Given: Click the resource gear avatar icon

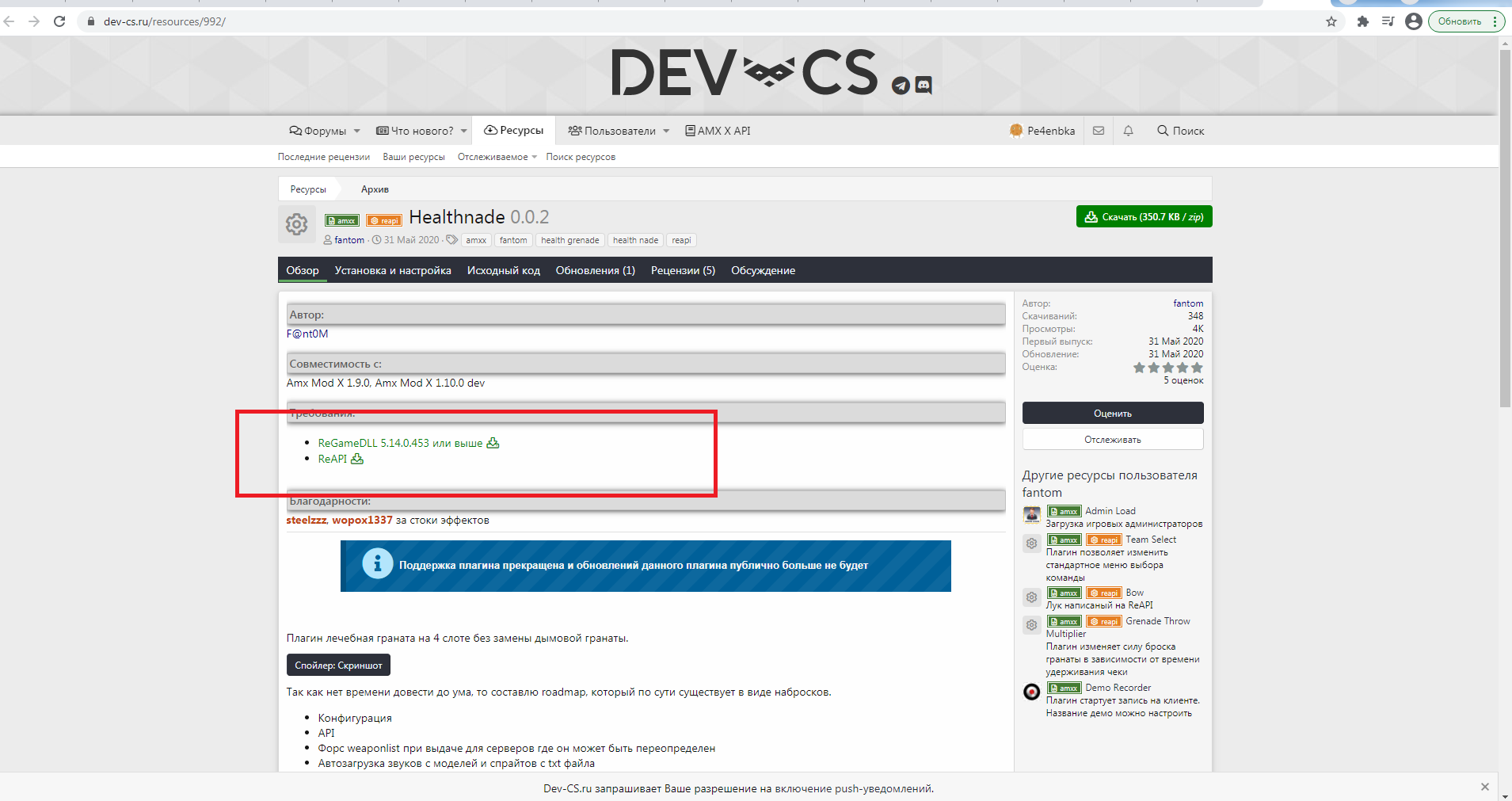Looking at the screenshot, I should point(297,224).
